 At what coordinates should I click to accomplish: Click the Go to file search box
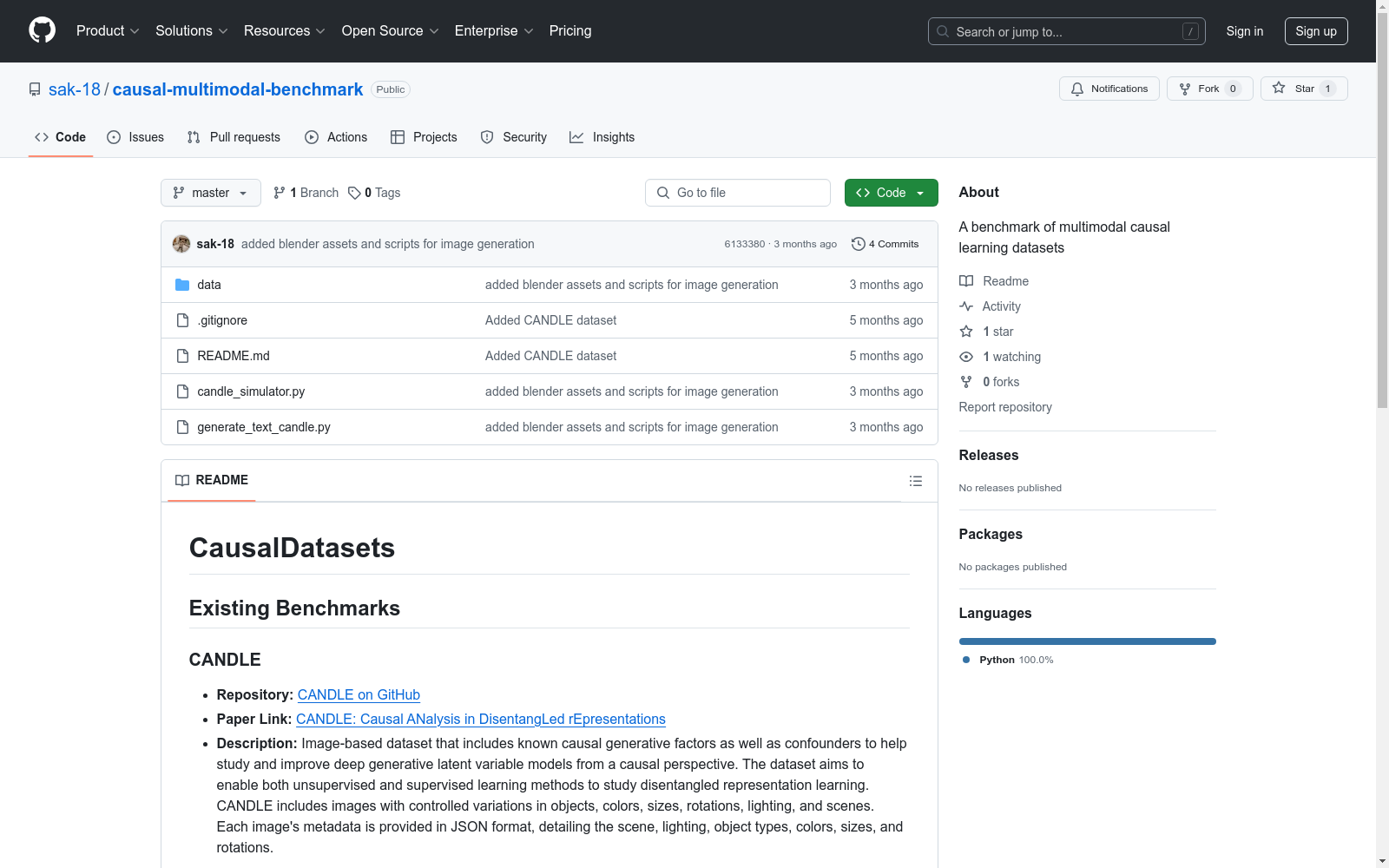(738, 193)
